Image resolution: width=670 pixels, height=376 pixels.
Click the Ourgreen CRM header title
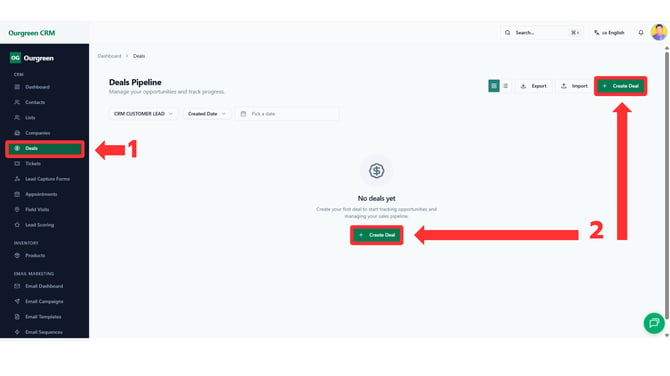(x=32, y=33)
